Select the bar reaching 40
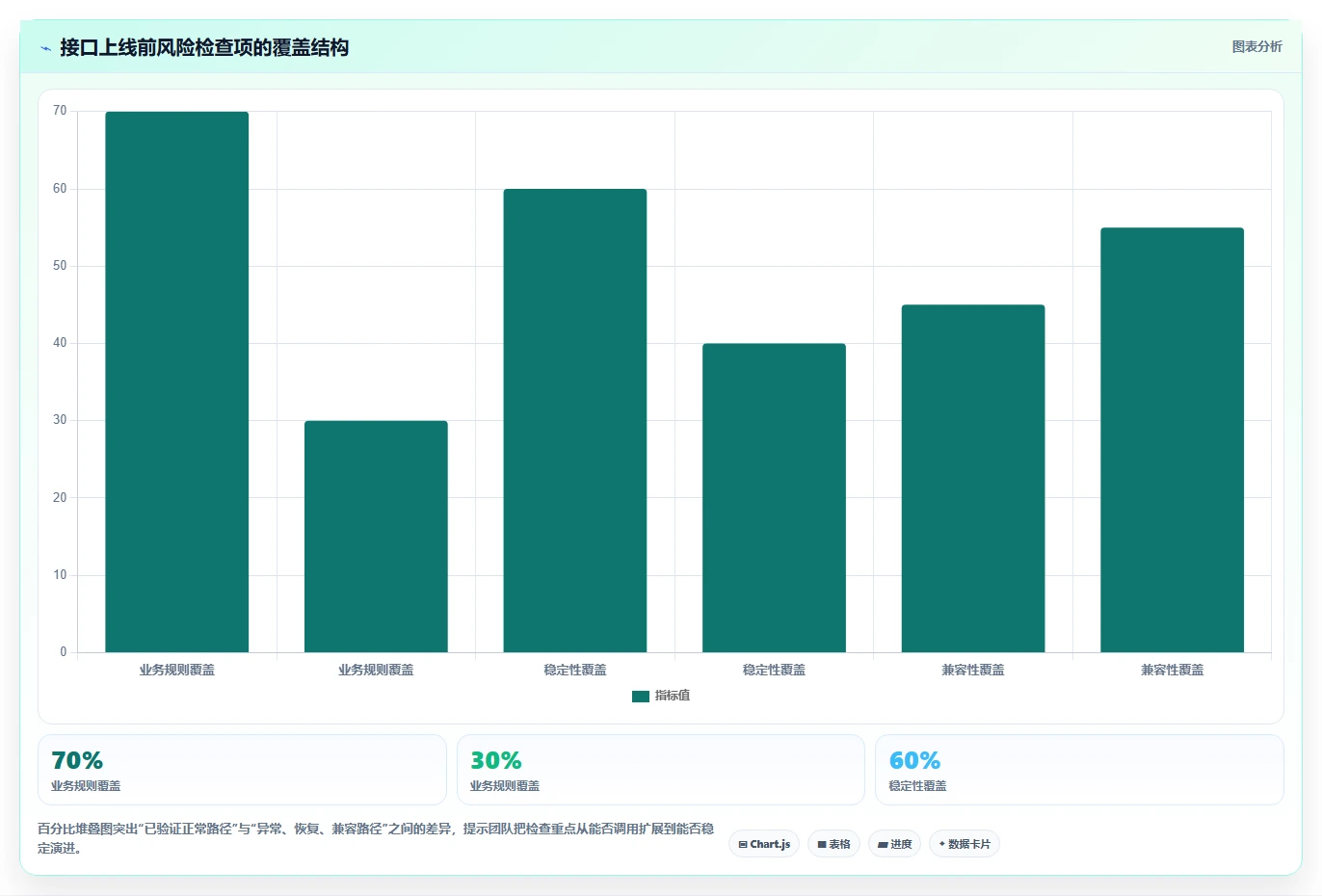 [x=774, y=498]
